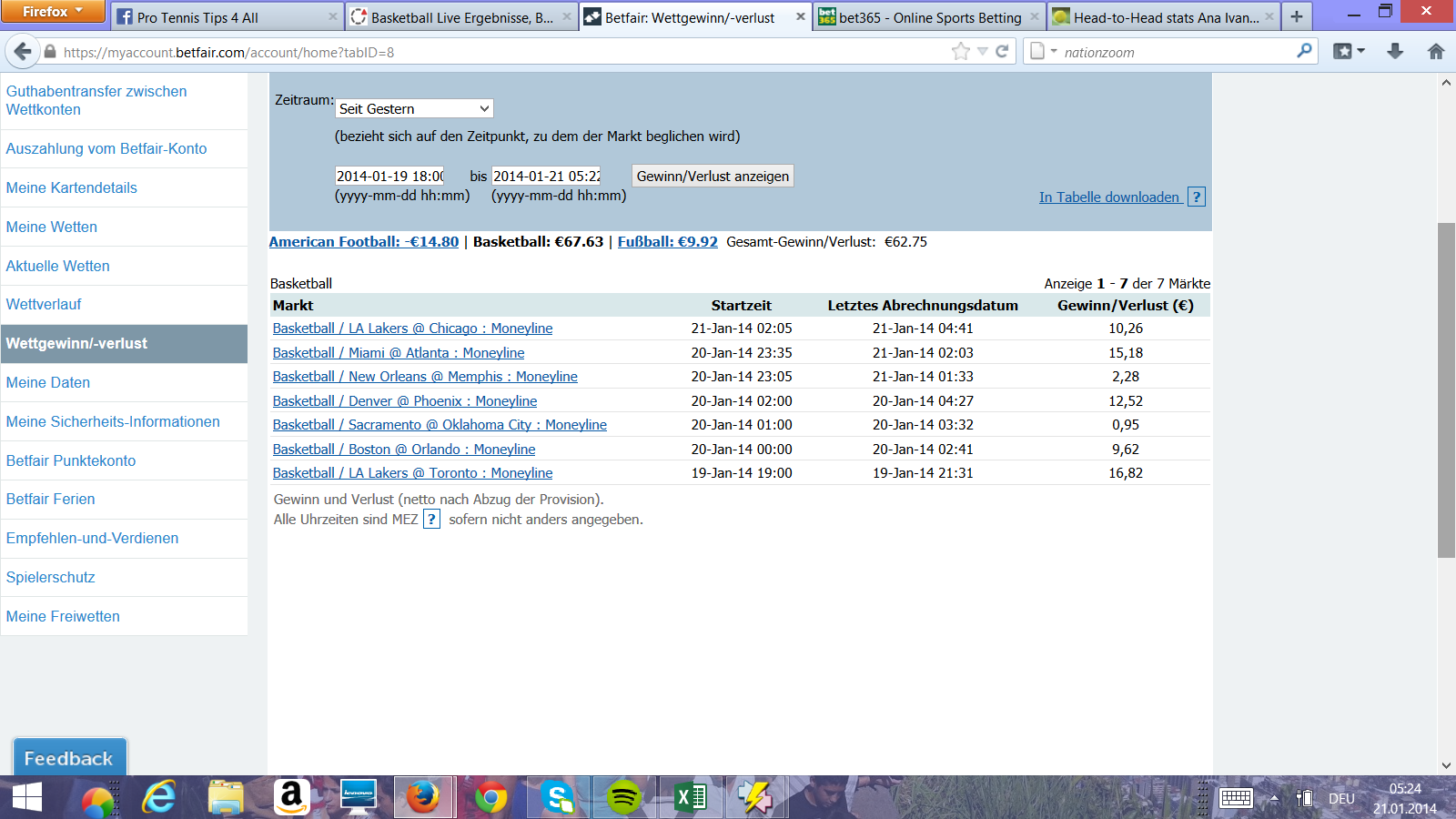Click the padlock site identity icon
The width and height of the screenshot is (1456, 819).
coord(50,53)
